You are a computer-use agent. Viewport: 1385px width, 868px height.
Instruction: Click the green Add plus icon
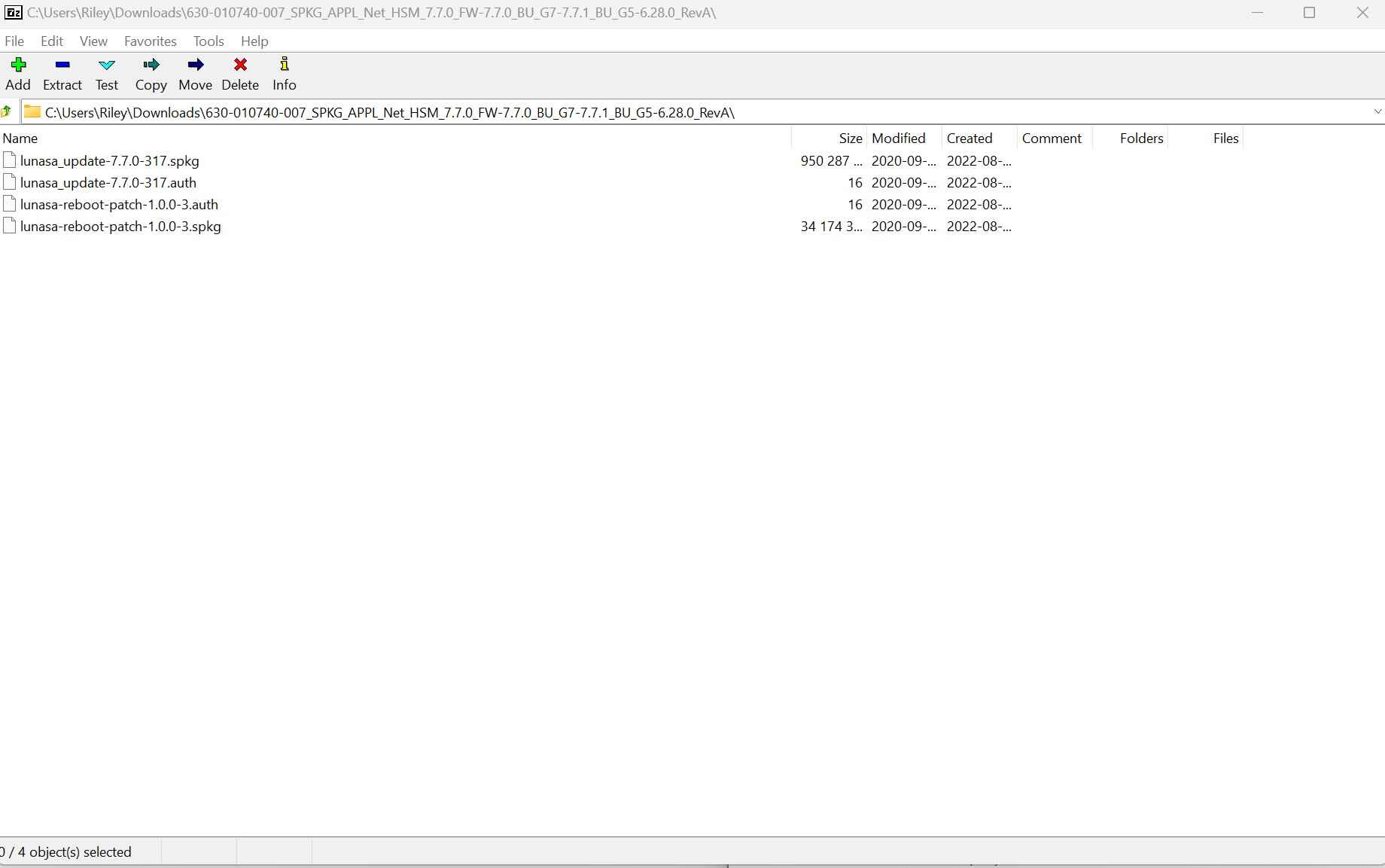pyautogui.click(x=18, y=65)
